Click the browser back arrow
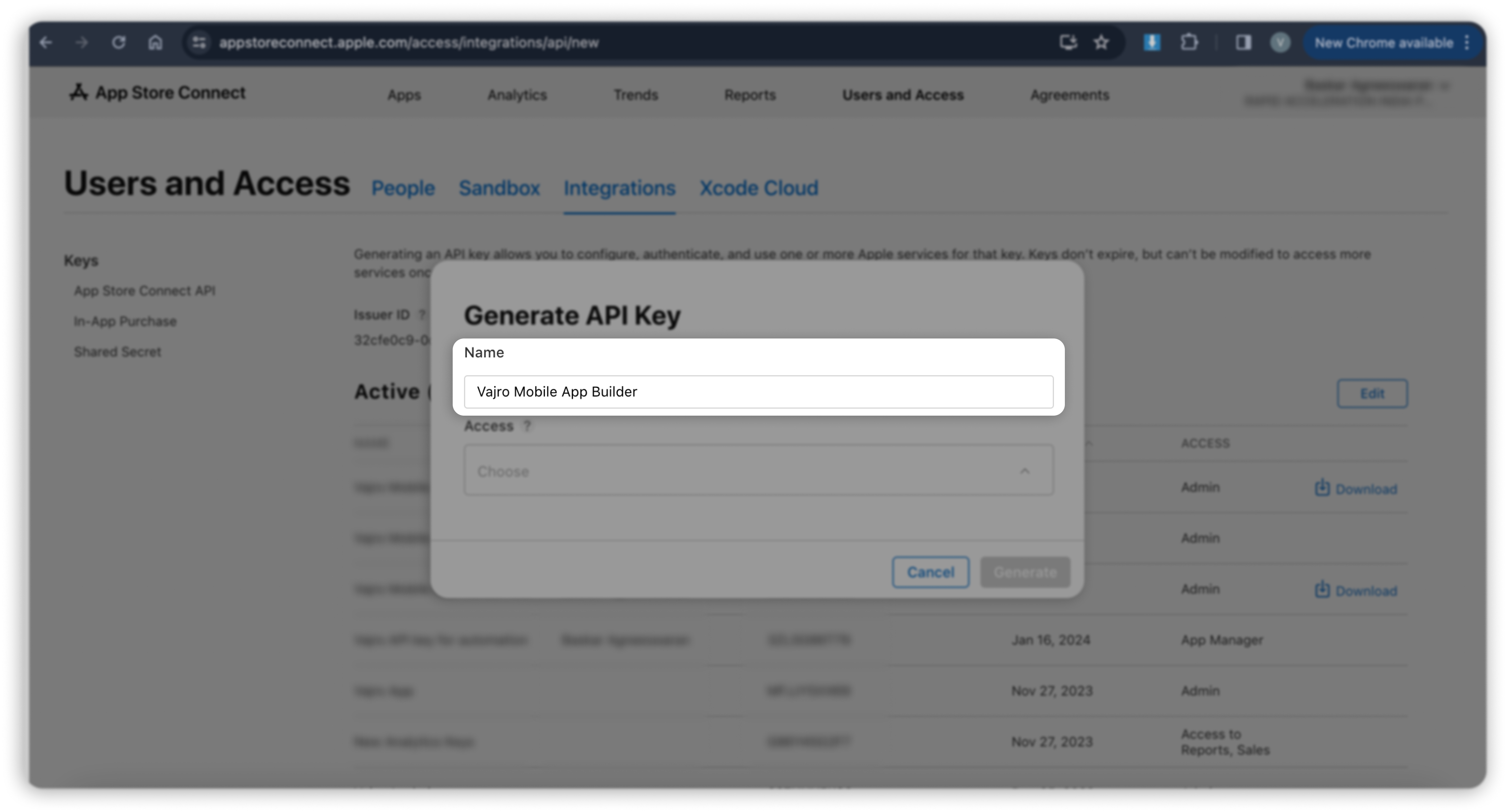The height and width of the screenshot is (812, 1507). [46, 43]
